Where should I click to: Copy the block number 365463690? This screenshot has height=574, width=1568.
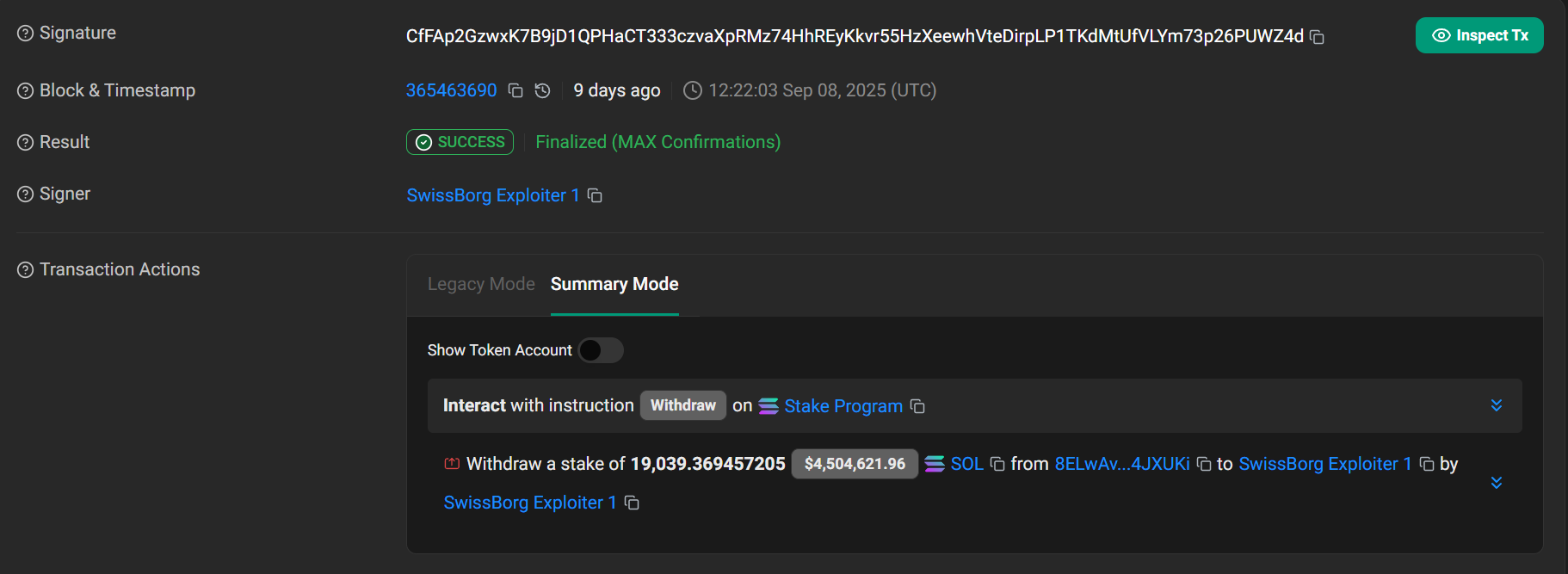pyautogui.click(x=515, y=90)
